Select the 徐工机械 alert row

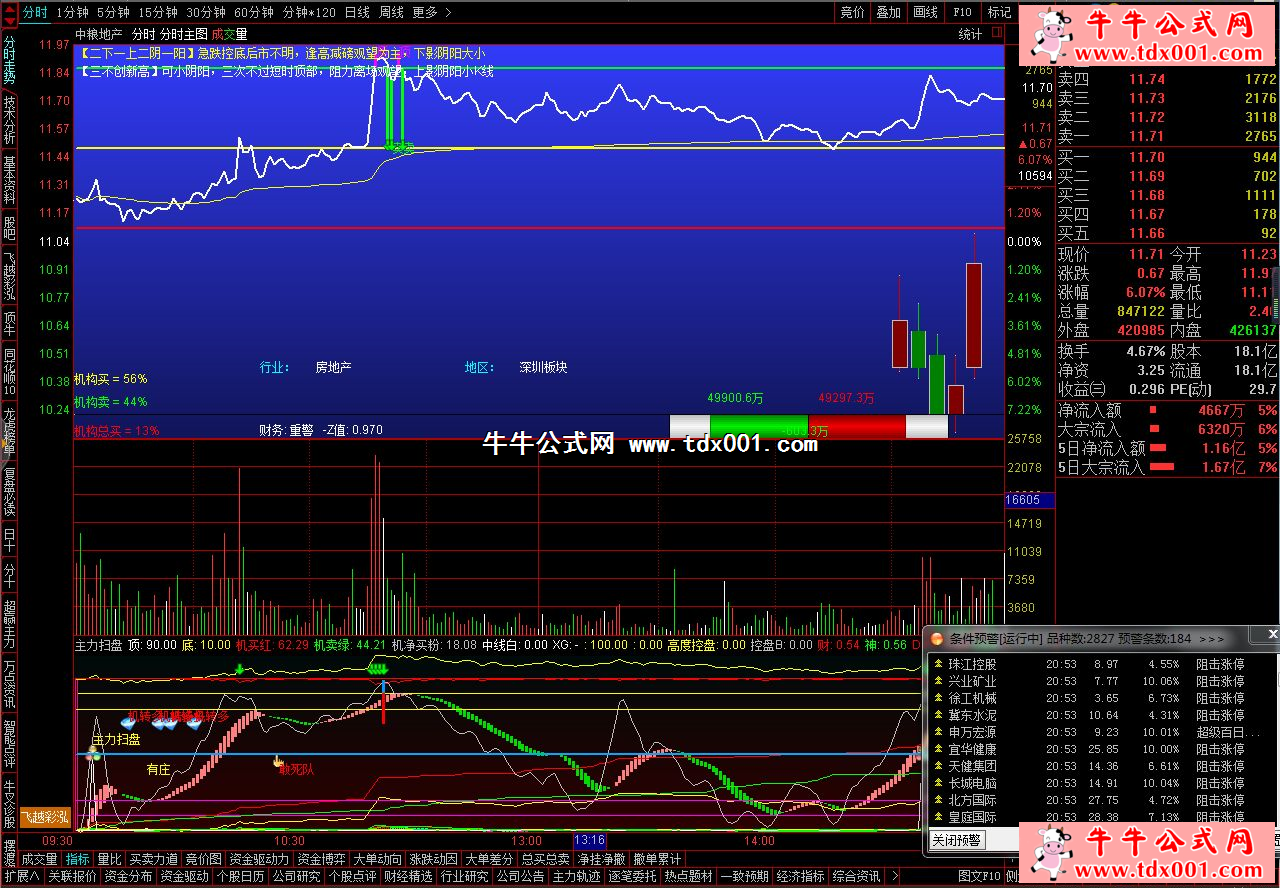1101,698
